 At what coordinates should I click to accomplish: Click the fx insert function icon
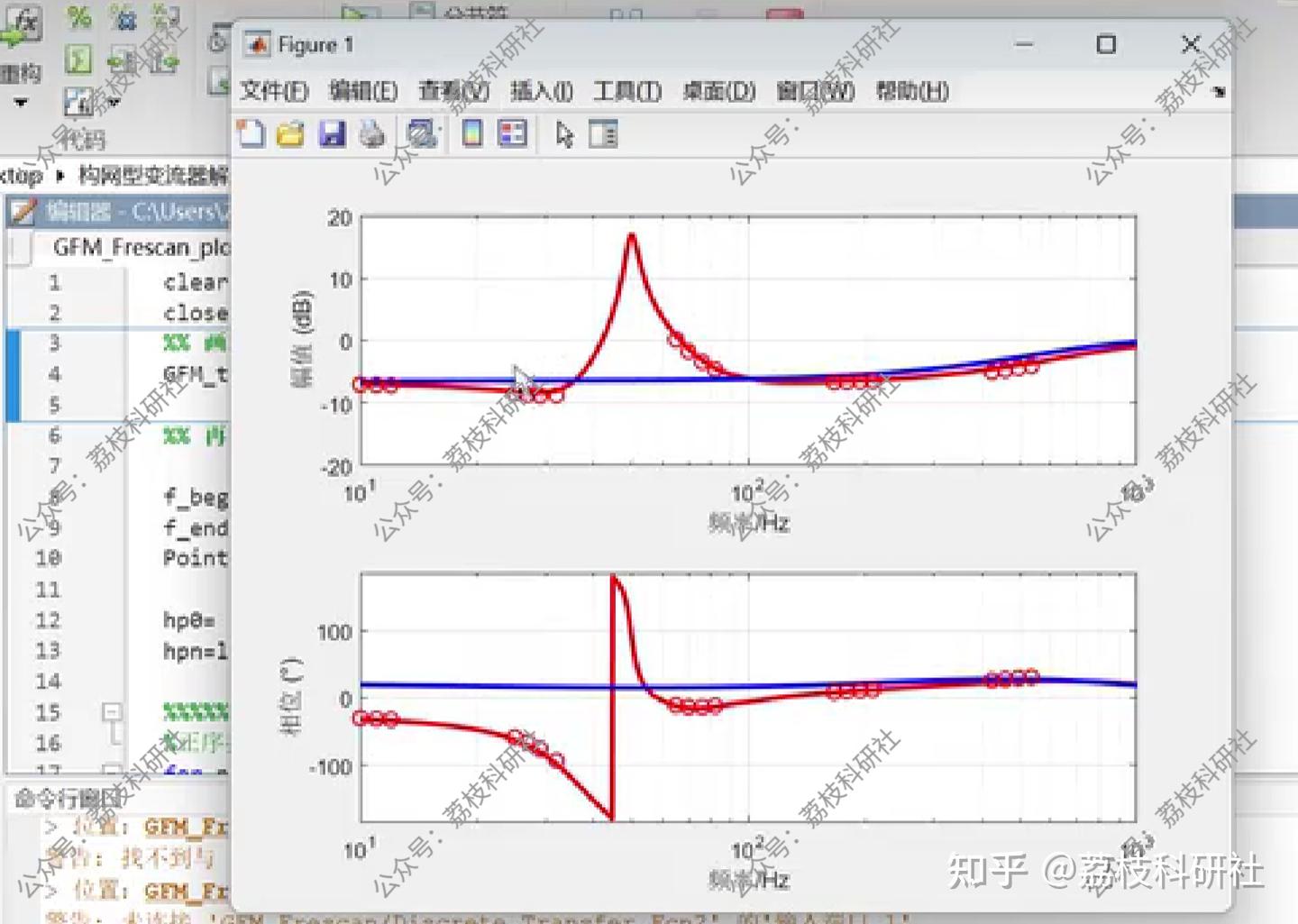point(22,26)
